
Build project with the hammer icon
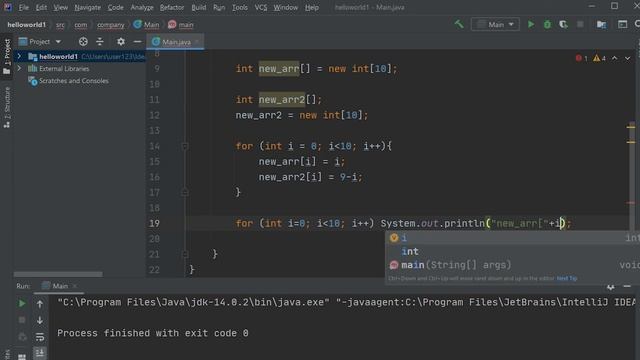pyautogui.click(x=459, y=24)
